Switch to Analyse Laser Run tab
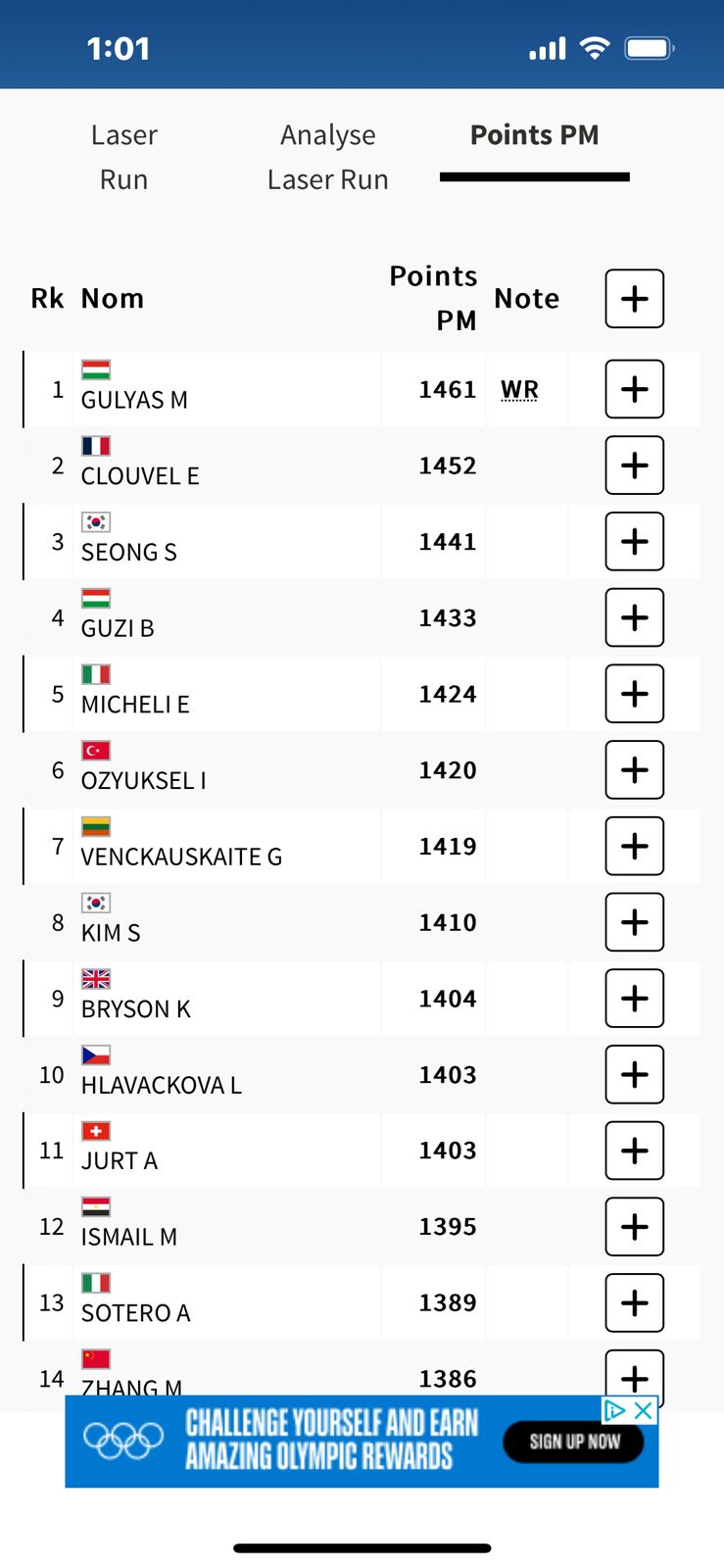This screenshot has height=1568, width=724. point(328,157)
